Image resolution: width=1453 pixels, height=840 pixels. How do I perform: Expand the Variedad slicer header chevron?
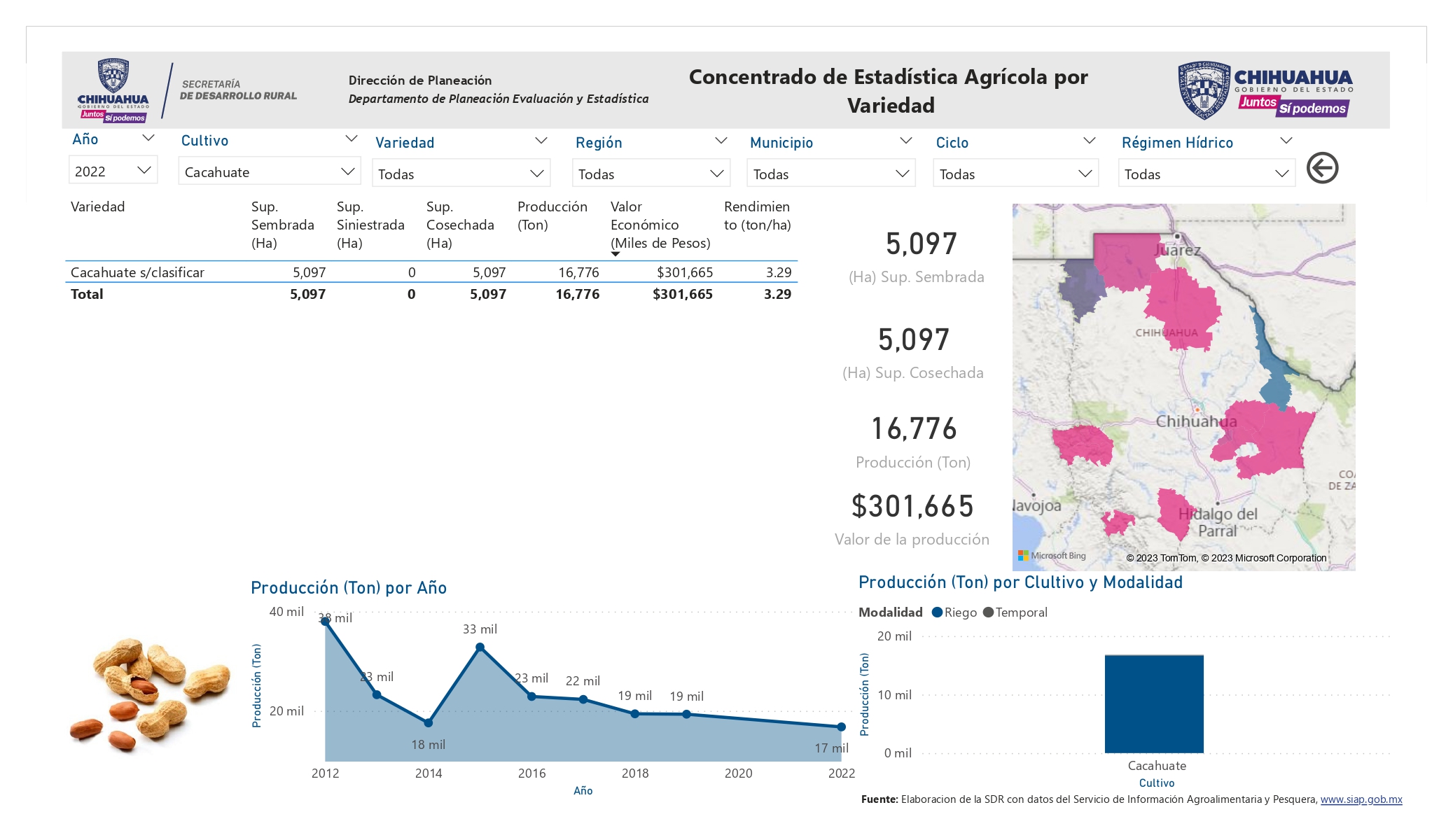[x=541, y=141]
